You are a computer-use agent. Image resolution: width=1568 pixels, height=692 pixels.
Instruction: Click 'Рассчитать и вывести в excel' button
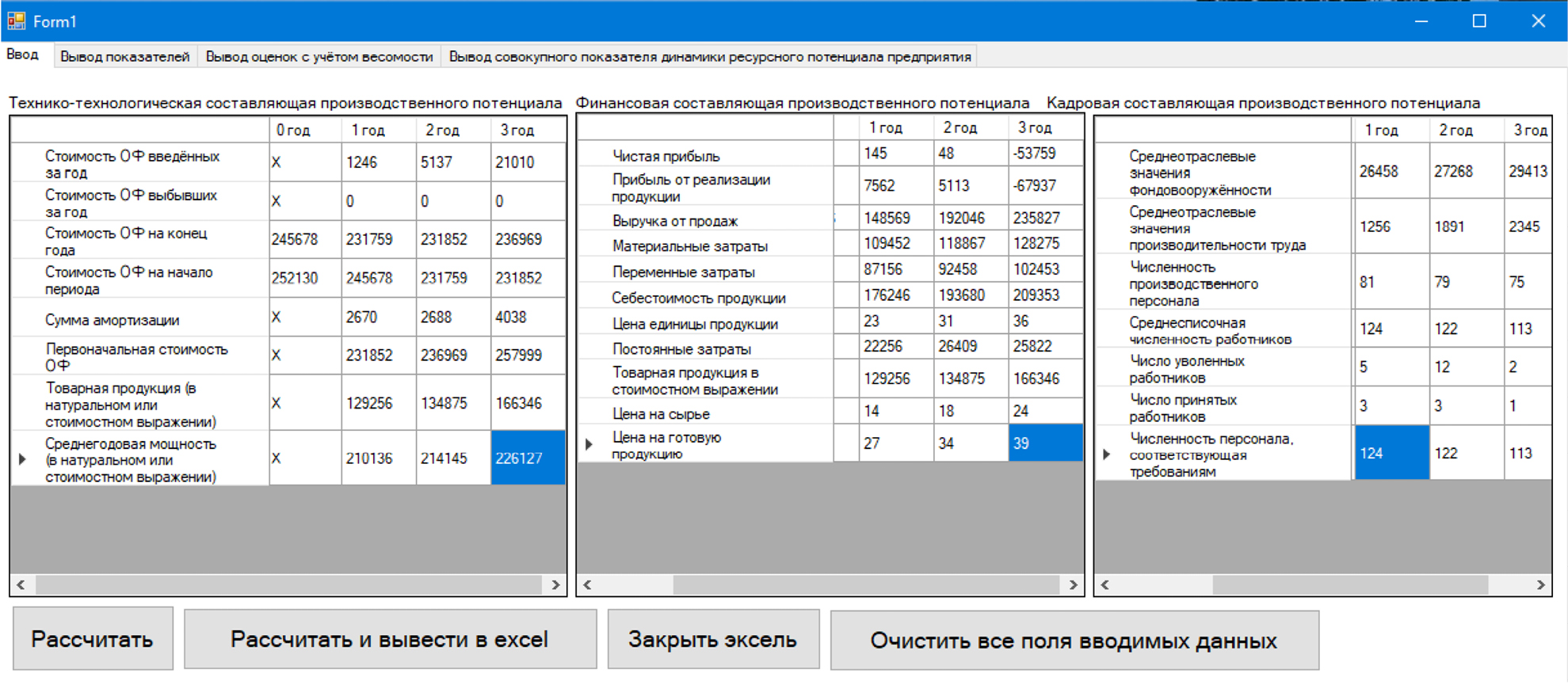point(390,640)
